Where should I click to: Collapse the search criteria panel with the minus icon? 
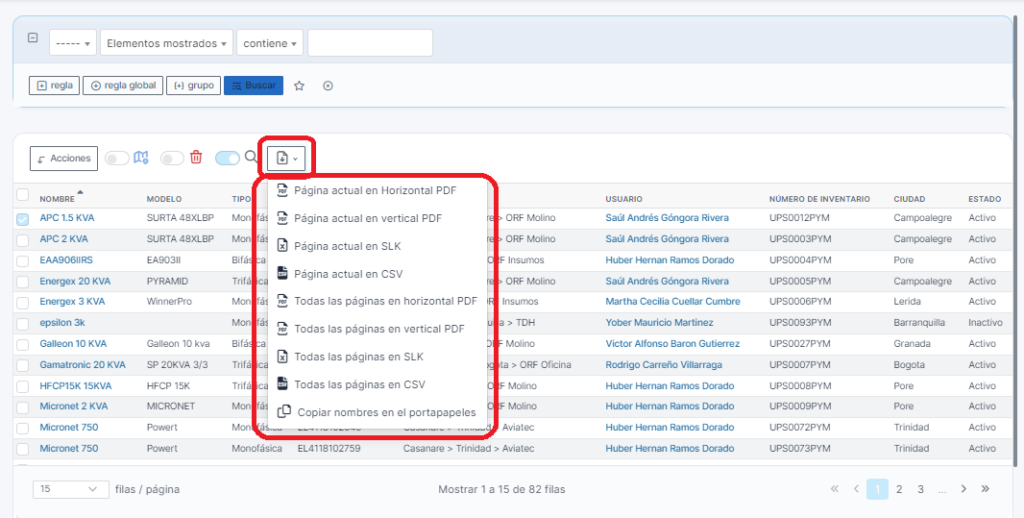click(33, 38)
